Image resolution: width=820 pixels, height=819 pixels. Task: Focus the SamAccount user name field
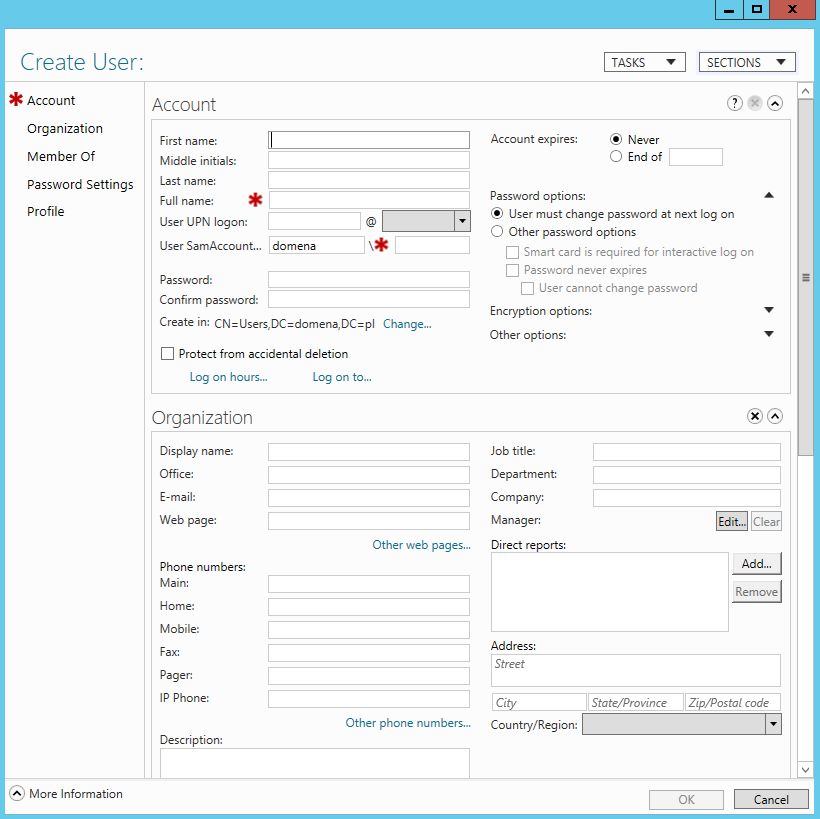tap(432, 245)
